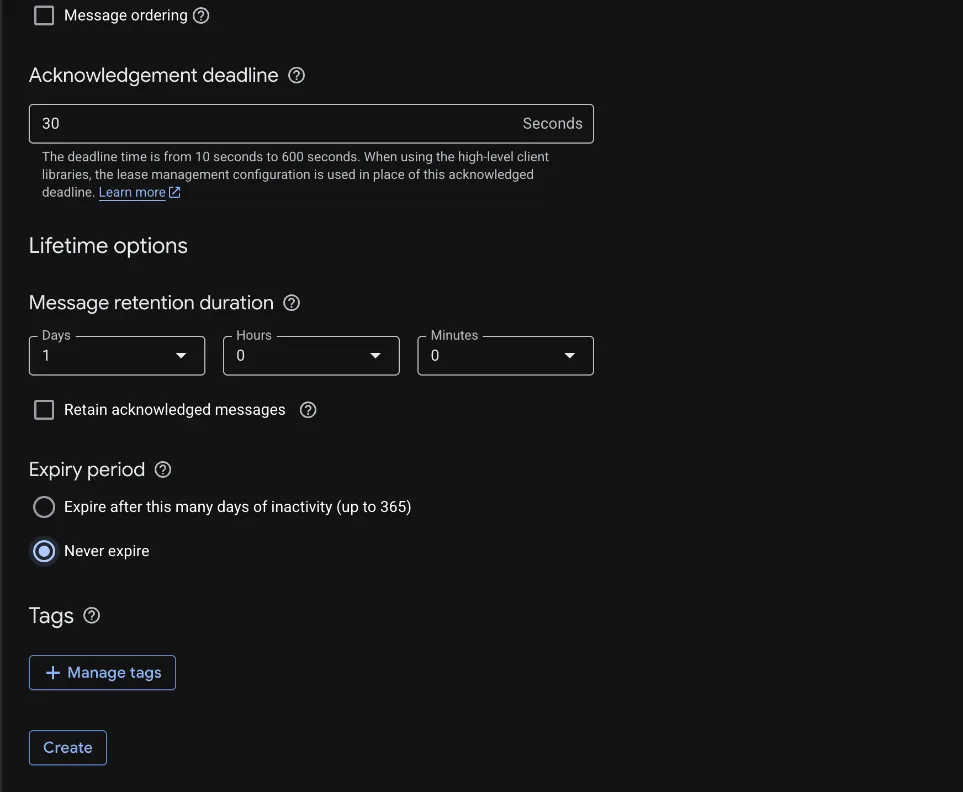Open the Days dropdown
This screenshot has width=963, height=792.
117,355
